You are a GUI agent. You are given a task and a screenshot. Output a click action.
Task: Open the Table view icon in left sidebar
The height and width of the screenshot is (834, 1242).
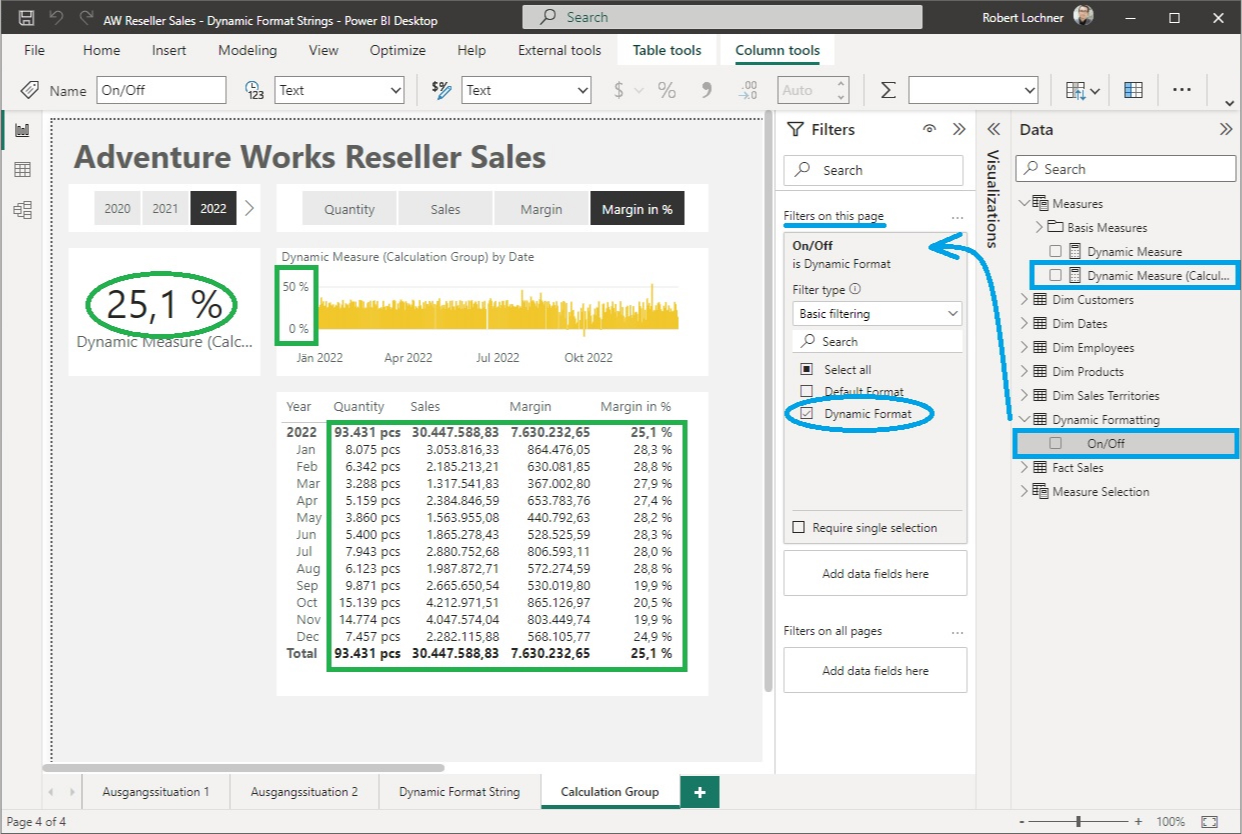click(22, 170)
